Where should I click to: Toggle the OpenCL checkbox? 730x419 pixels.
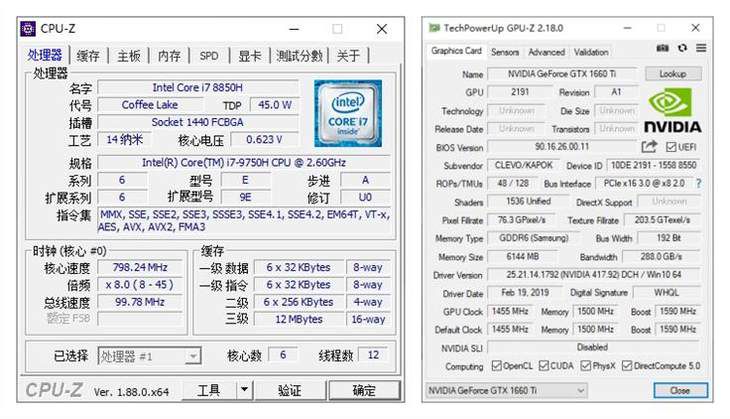click(496, 366)
